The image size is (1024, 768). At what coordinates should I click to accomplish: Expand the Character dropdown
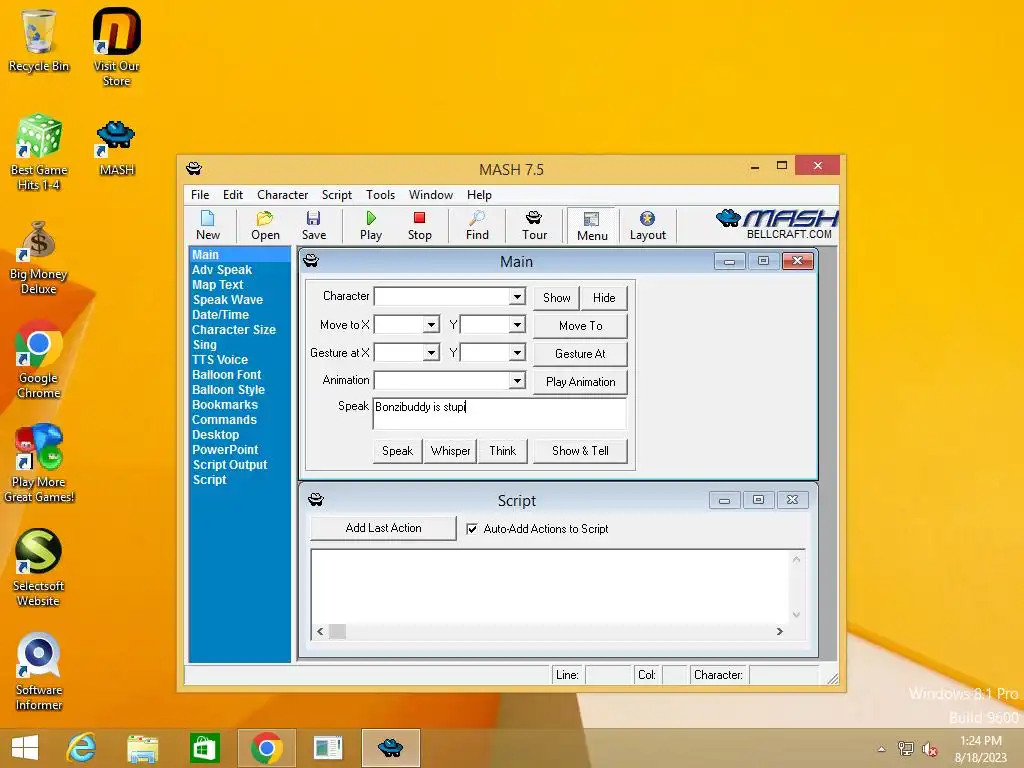[517, 296]
